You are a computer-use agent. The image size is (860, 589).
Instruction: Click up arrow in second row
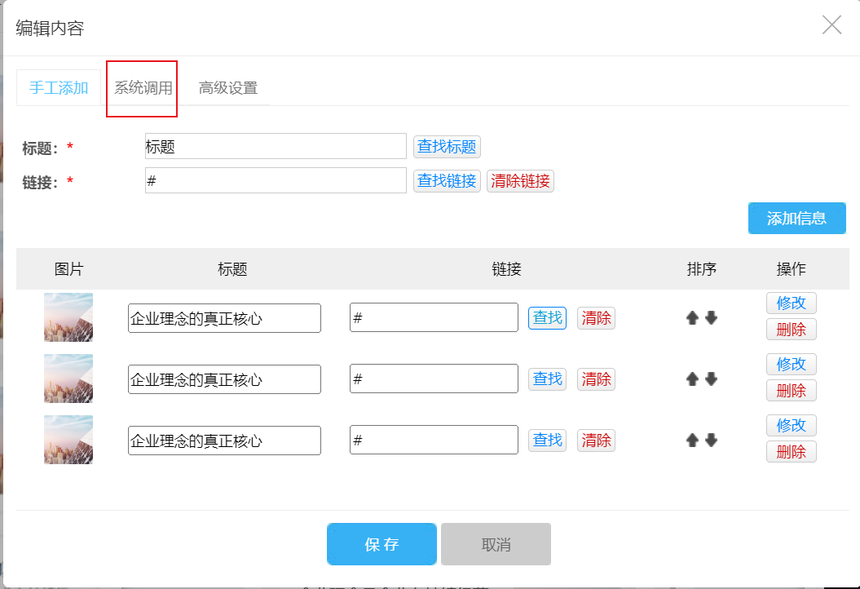pyautogui.click(x=692, y=379)
